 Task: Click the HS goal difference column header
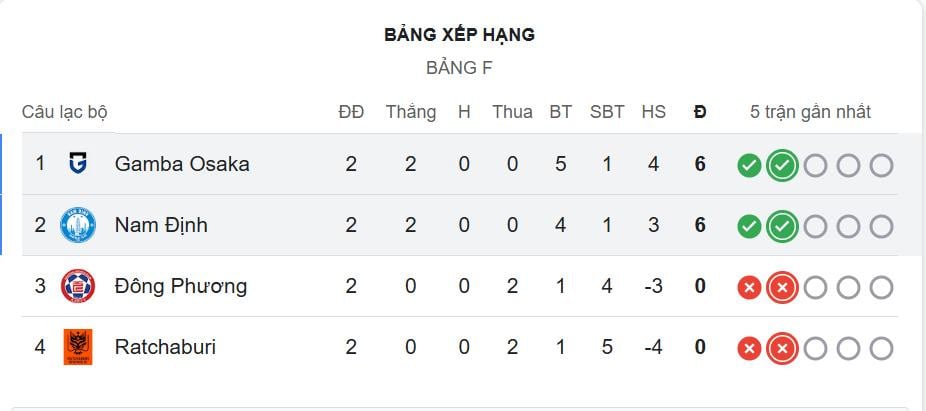[x=653, y=112]
